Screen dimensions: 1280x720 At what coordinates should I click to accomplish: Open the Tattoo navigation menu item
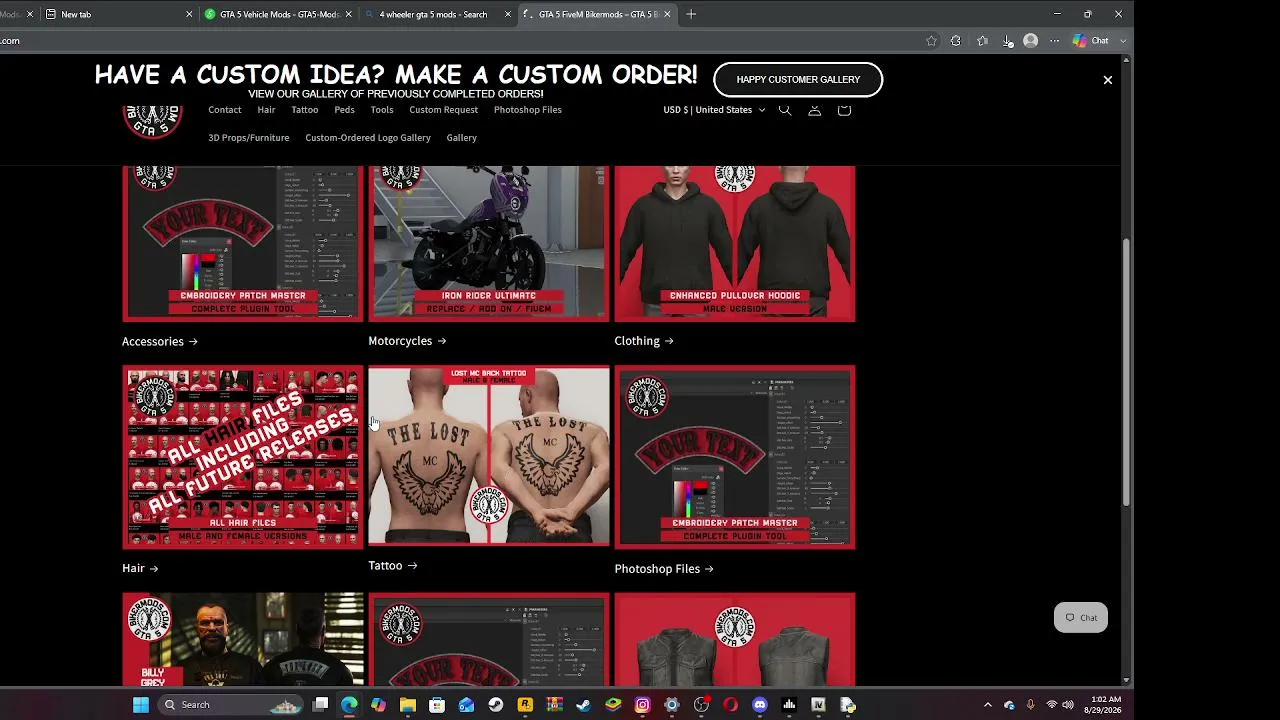point(305,110)
